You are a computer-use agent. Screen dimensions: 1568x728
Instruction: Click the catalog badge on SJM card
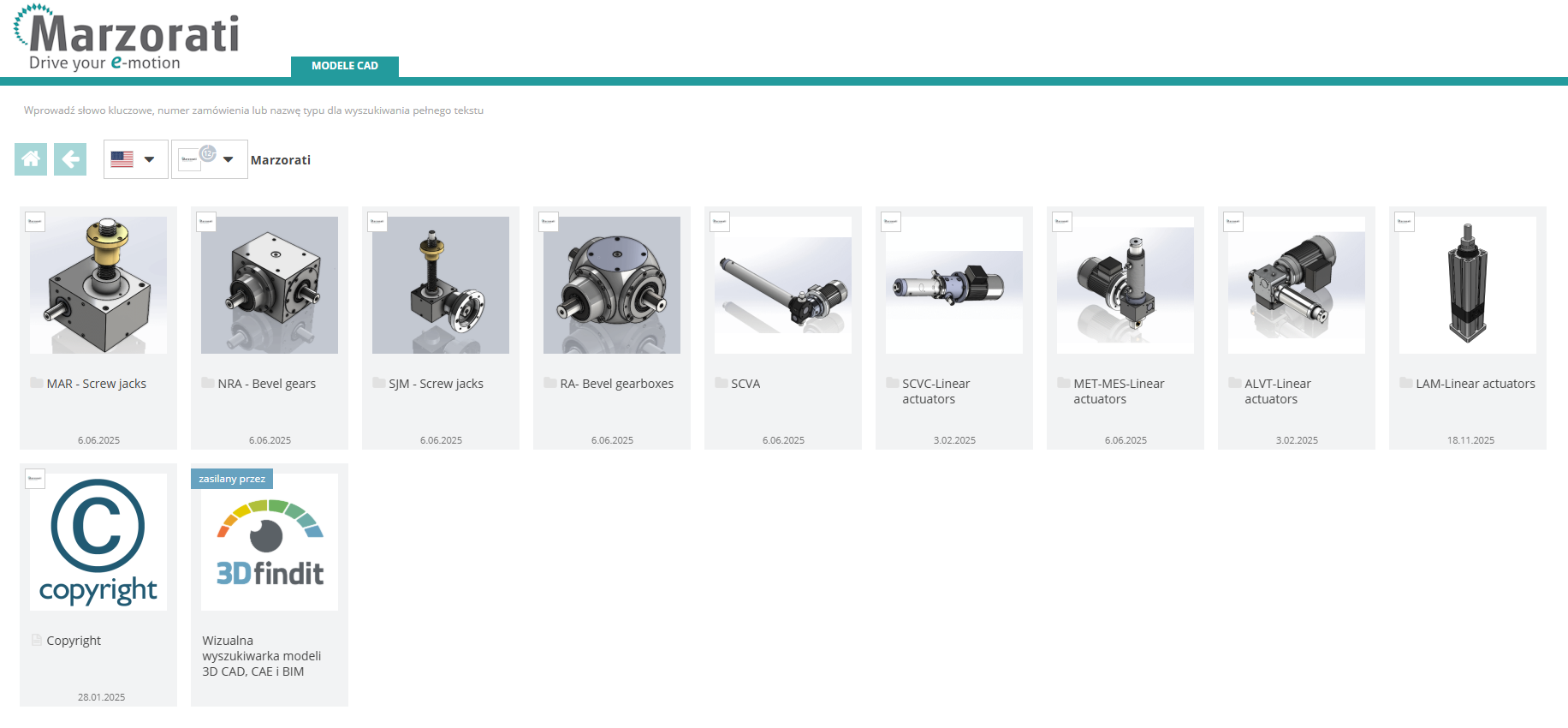[377, 222]
